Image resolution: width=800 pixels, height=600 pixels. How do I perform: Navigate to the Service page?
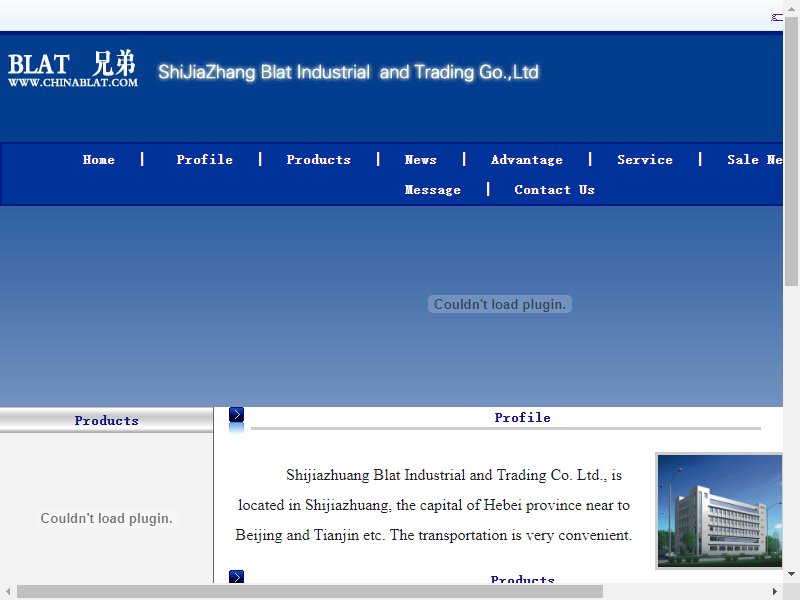[645, 160]
